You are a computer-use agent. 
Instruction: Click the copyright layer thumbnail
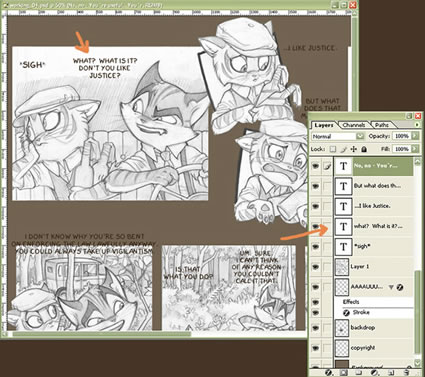pyautogui.click(x=342, y=348)
